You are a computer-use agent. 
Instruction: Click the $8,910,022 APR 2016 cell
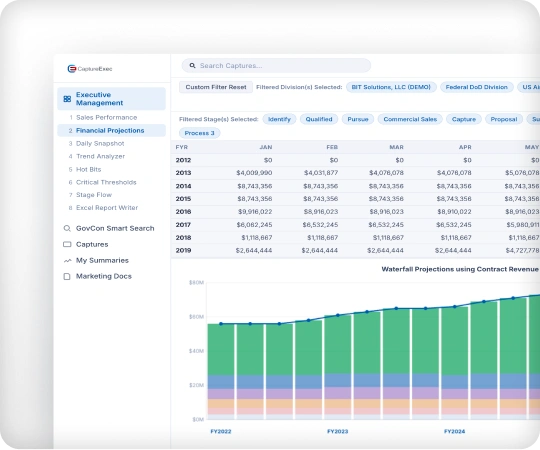click(454, 212)
